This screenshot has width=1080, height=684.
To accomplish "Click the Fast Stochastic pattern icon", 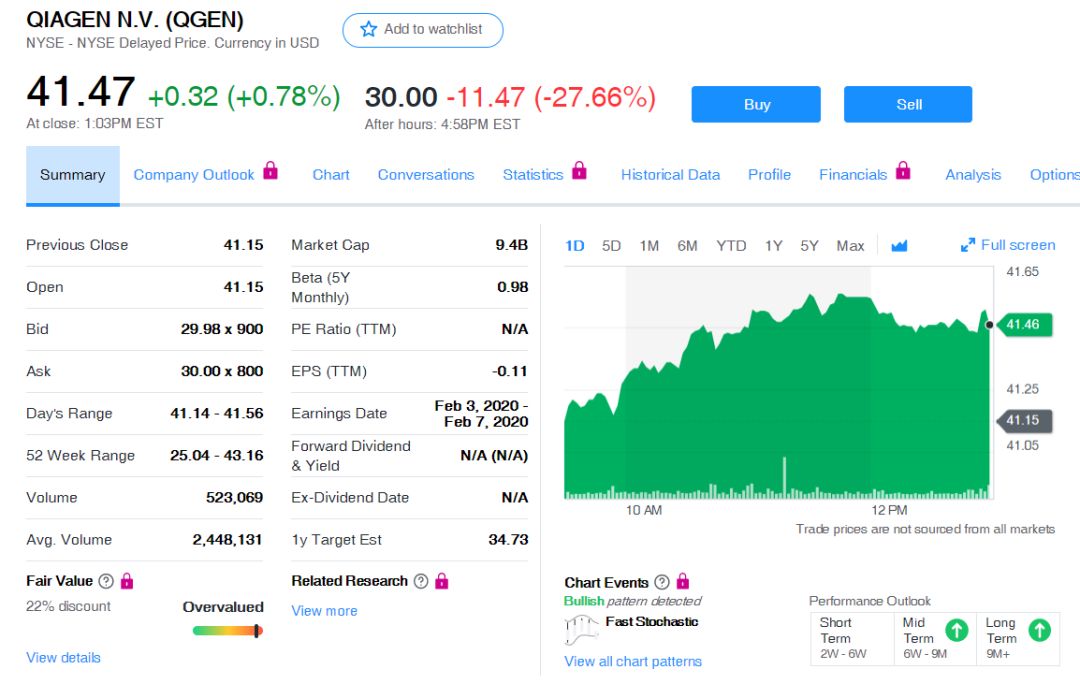I will tap(581, 629).
